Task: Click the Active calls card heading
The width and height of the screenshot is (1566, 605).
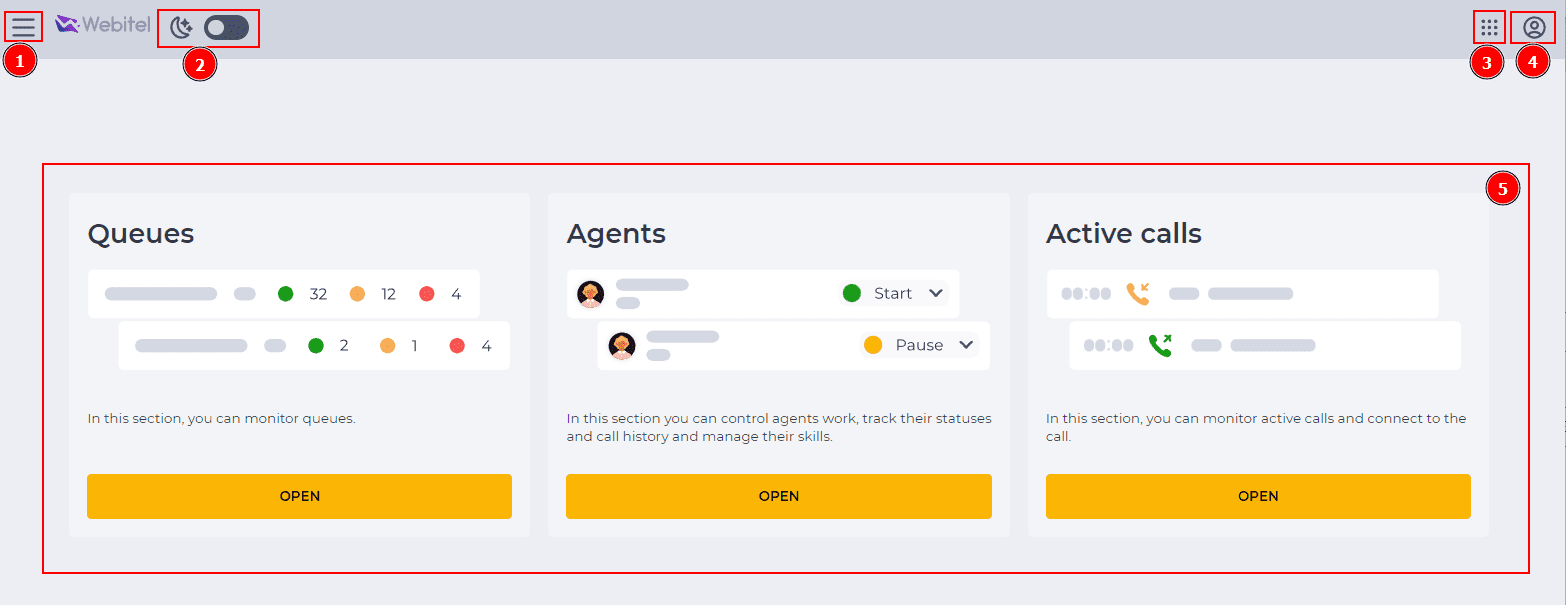Action: pos(1124,234)
